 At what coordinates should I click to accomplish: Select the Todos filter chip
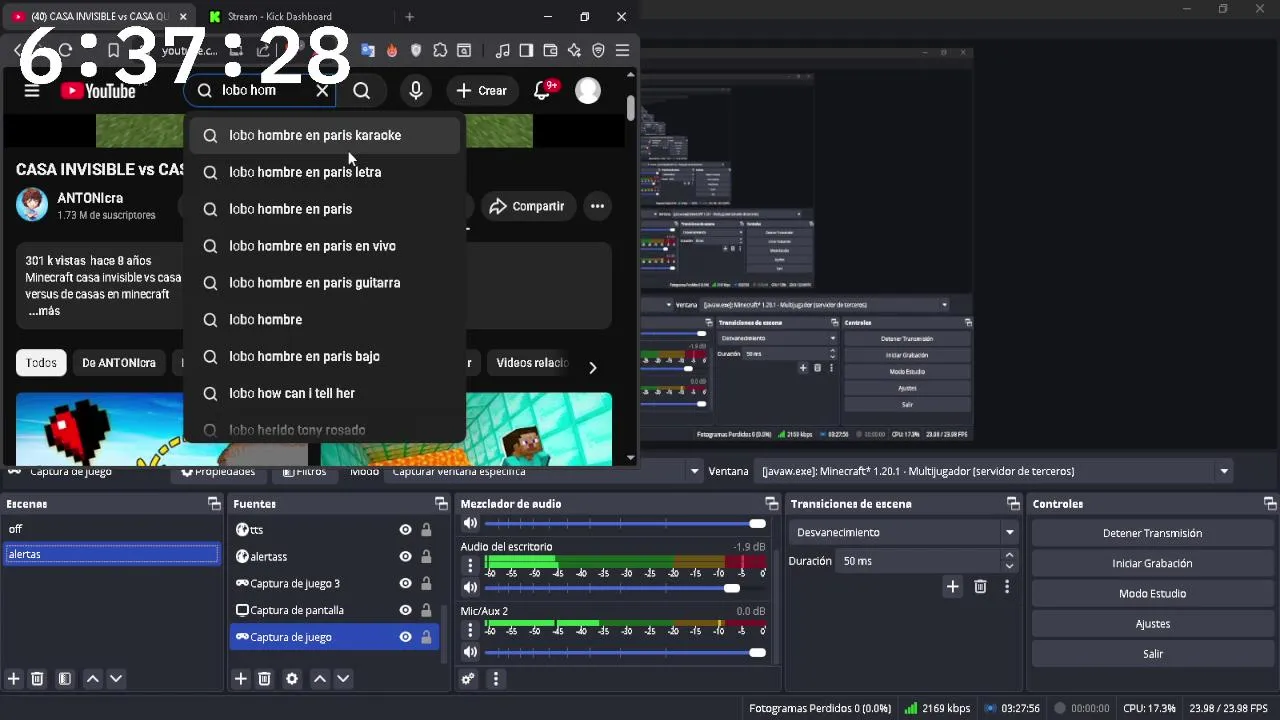coord(41,363)
